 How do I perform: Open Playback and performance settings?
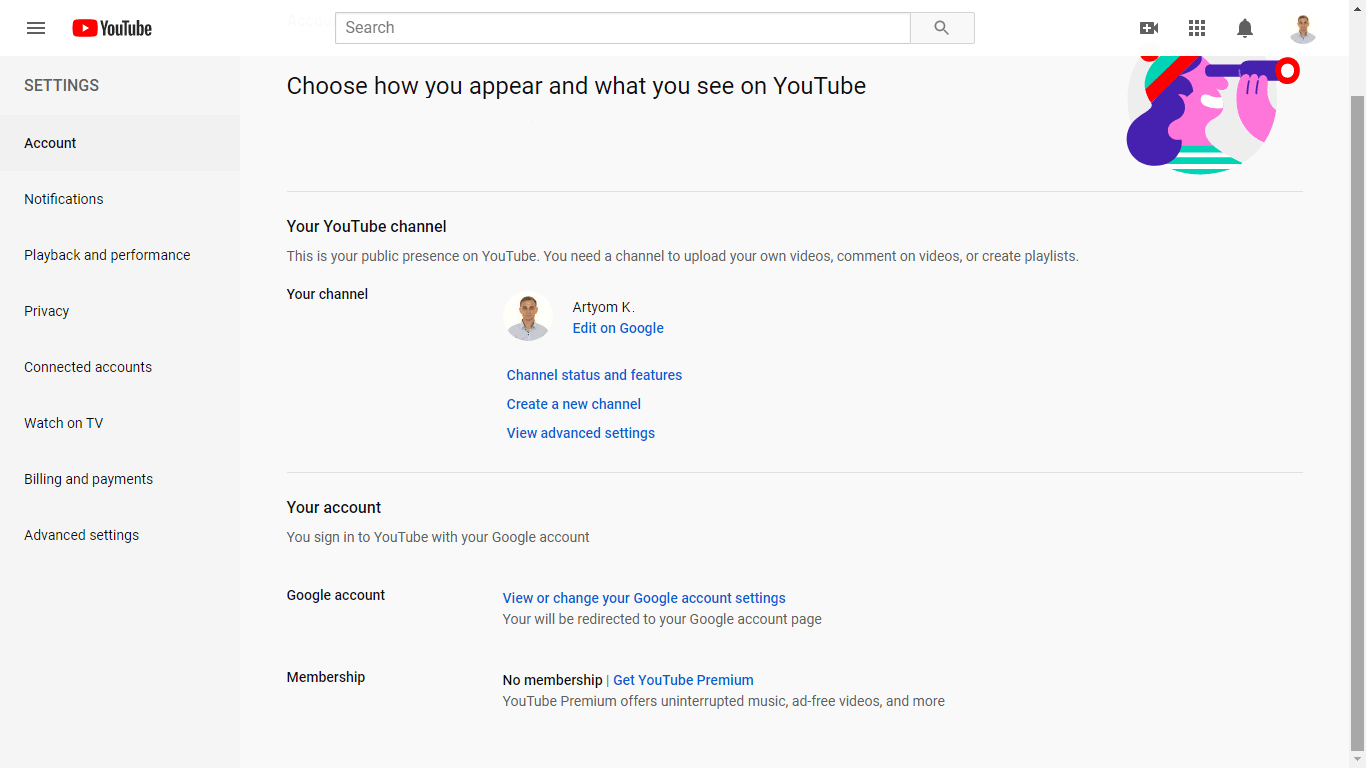tap(107, 255)
